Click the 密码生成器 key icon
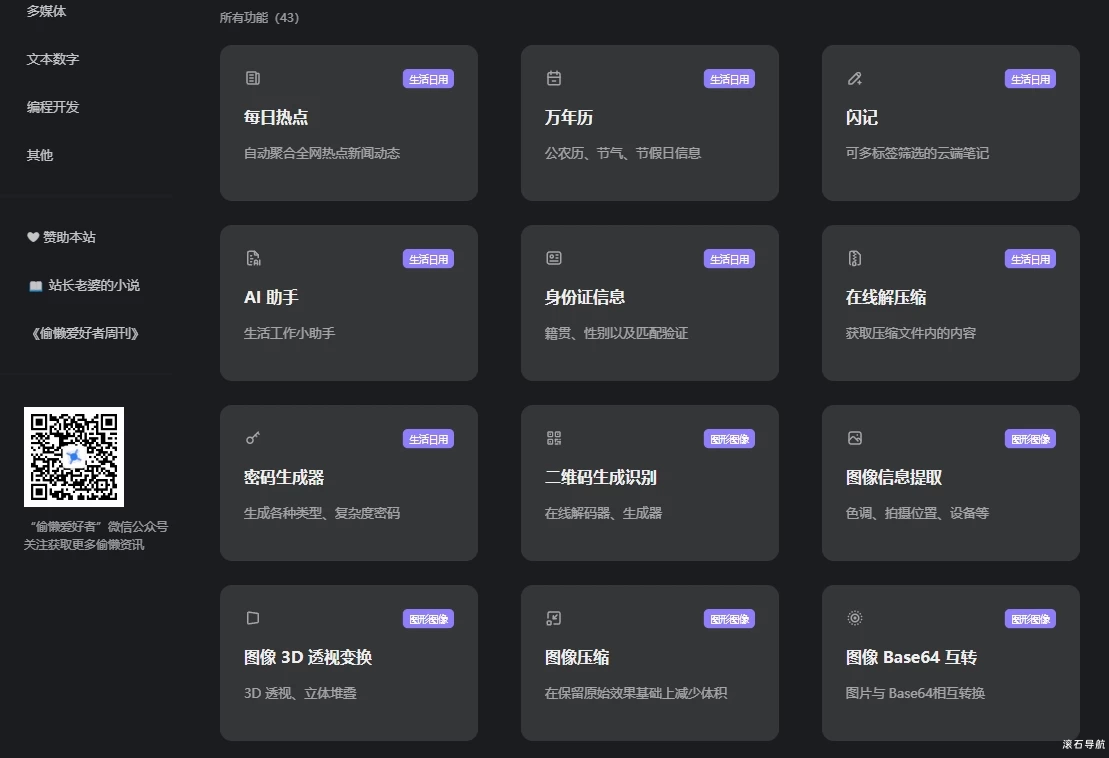This screenshot has height=758, width=1109. [x=252, y=438]
